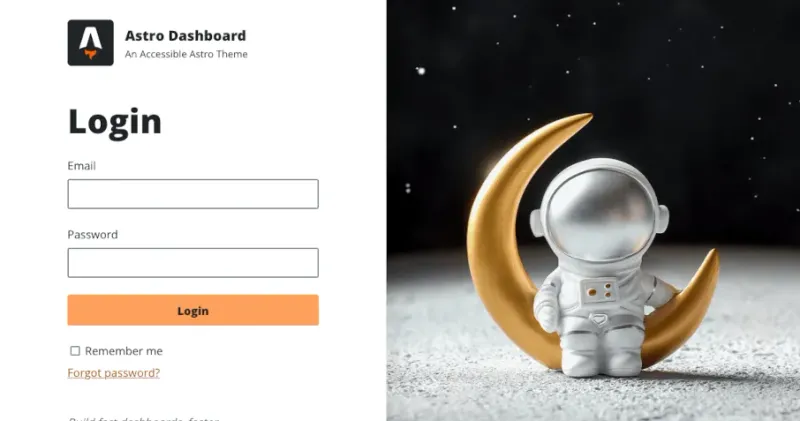Submit with the orange Login button

193,310
